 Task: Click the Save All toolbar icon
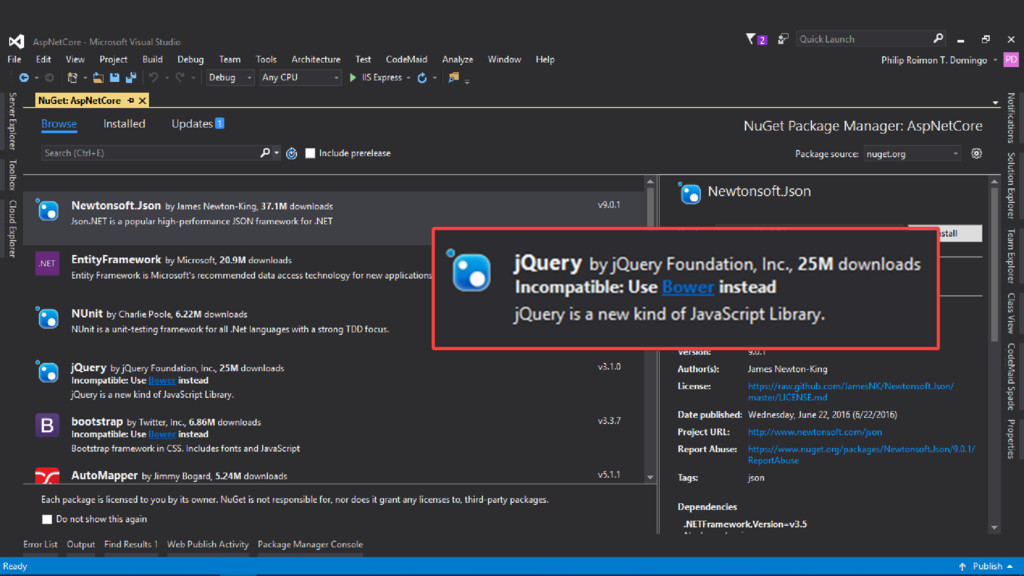(x=131, y=78)
